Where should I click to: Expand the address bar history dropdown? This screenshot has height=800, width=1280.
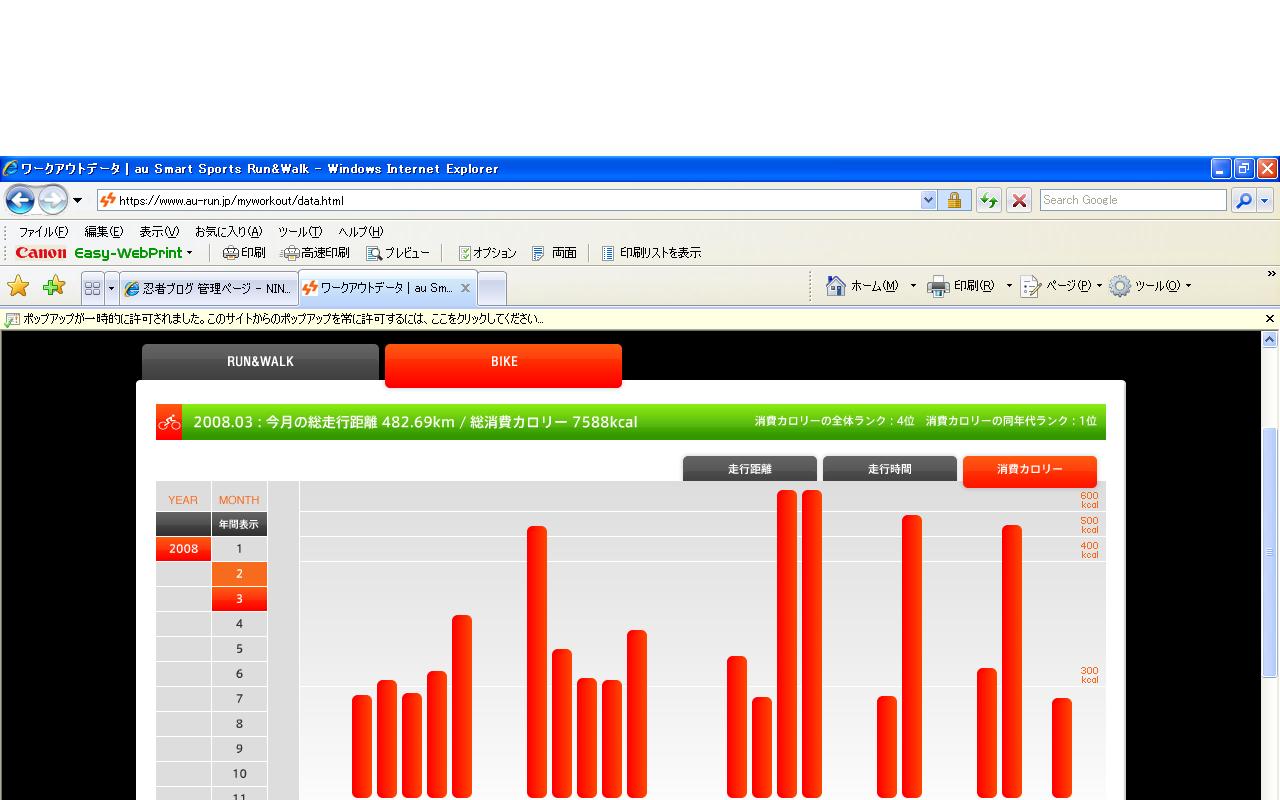929,200
